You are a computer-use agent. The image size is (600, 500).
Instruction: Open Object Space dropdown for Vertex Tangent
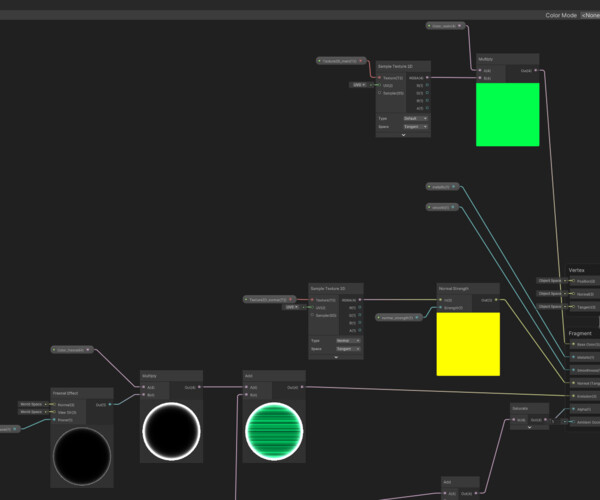552,307
